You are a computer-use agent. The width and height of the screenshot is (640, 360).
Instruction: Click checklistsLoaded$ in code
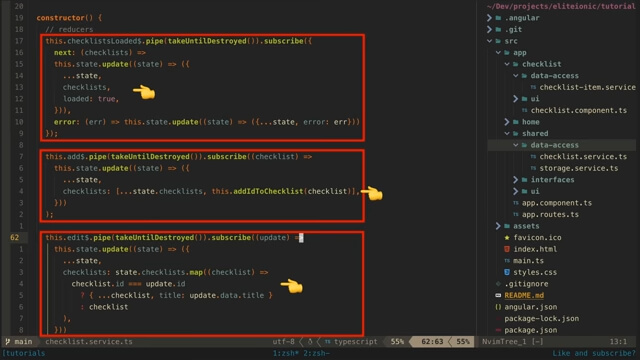pyautogui.click(x=104, y=41)
